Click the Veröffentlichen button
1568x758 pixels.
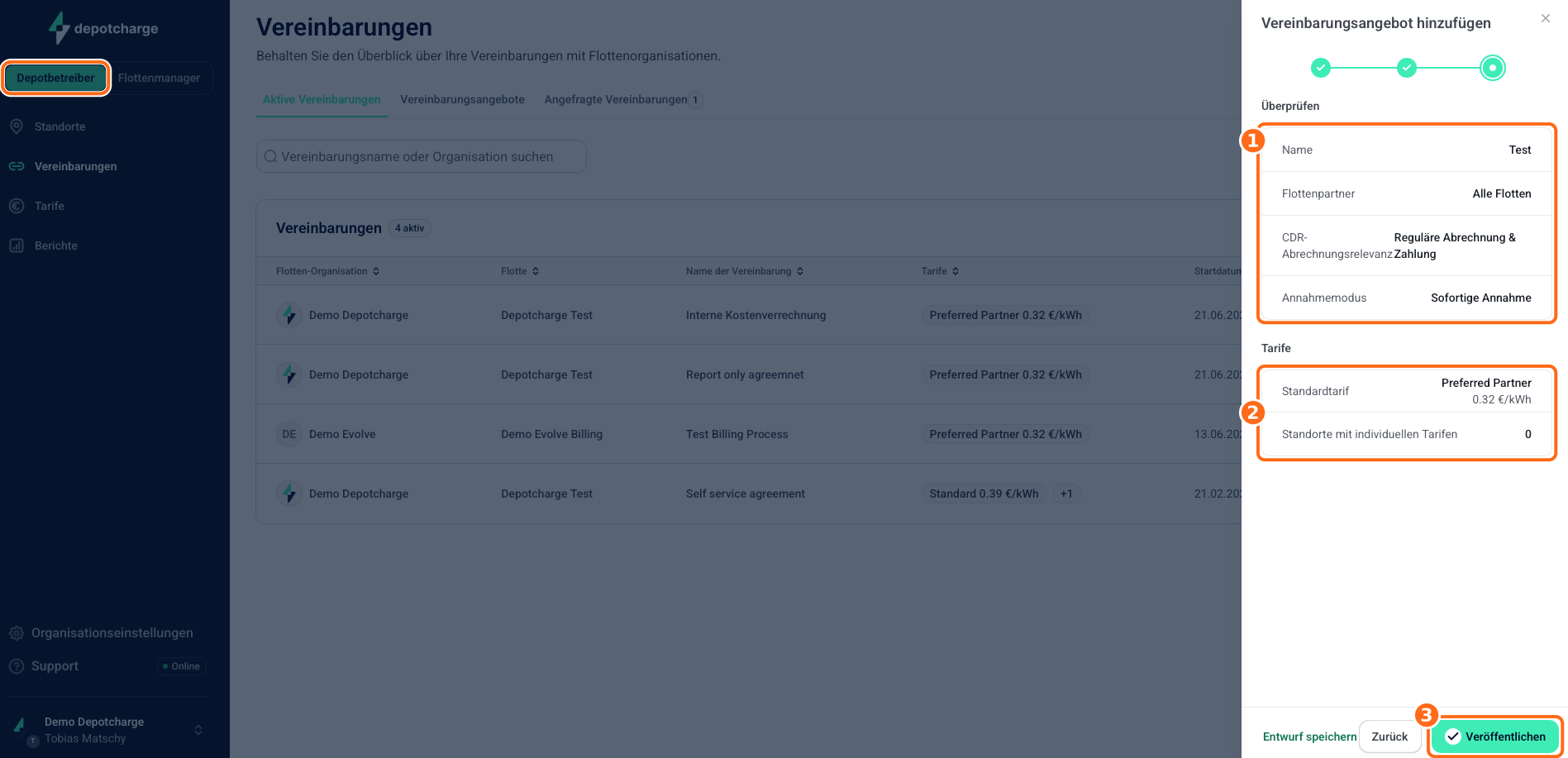1494,737
